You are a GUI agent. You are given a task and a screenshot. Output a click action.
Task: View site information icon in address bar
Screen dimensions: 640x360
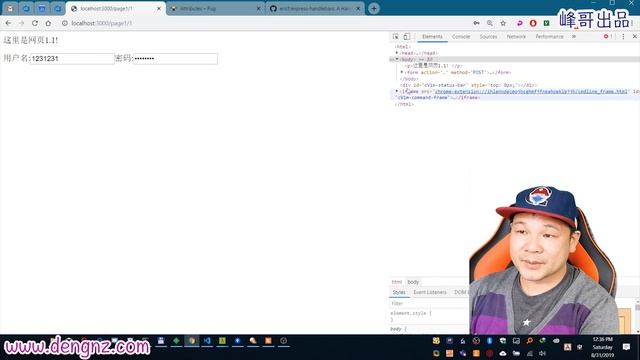pos(64,23)
